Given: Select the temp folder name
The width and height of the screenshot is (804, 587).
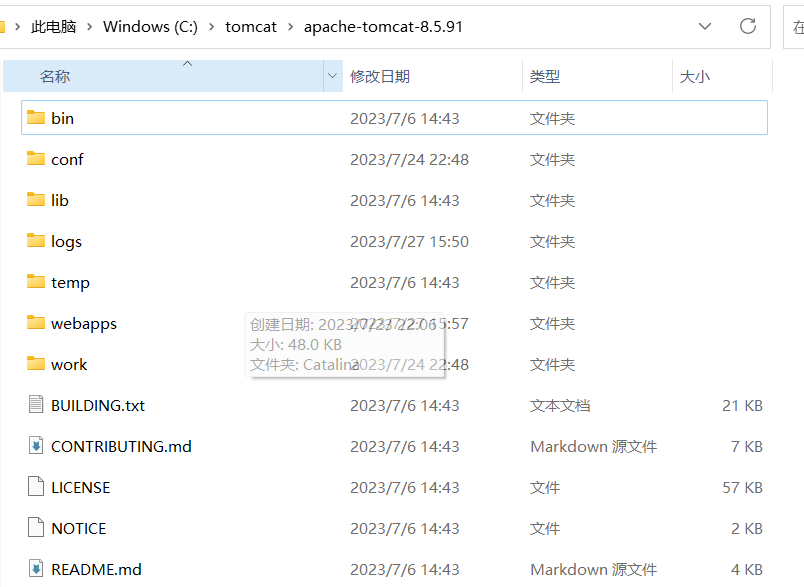Looking at the screenshot, I should [70, 282].
